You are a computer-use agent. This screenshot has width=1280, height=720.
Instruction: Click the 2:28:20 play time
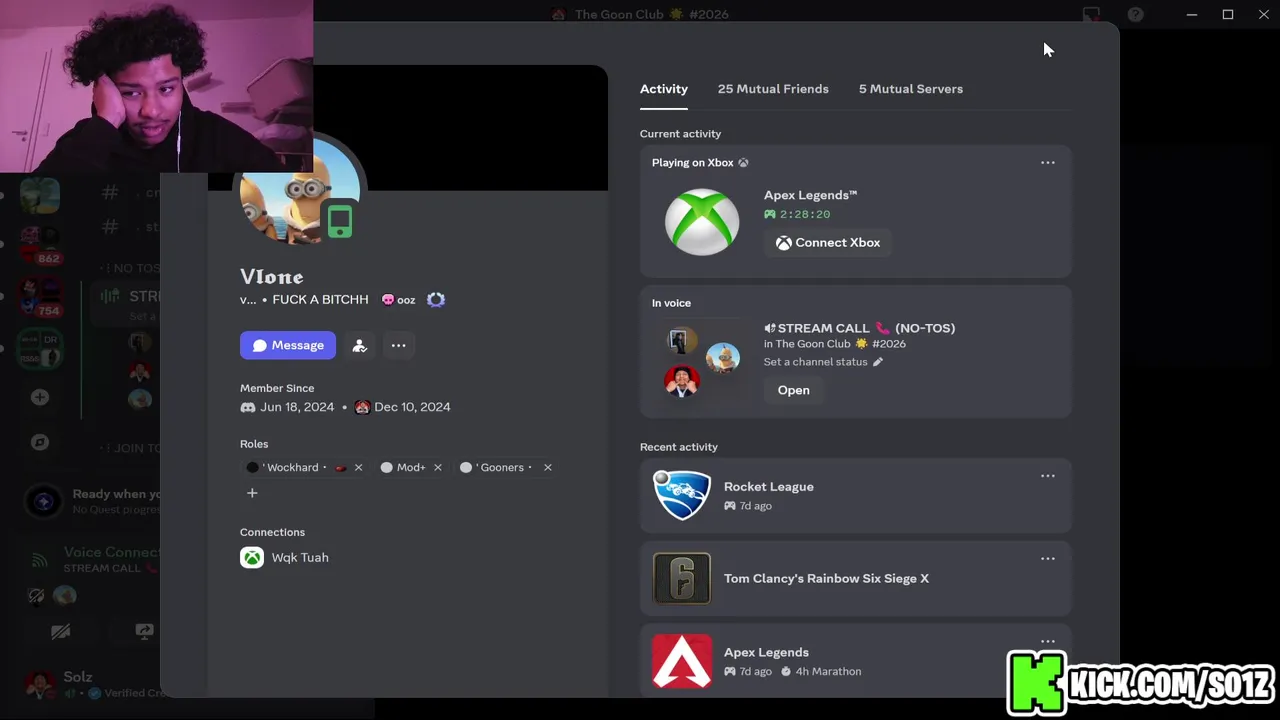[805, 214]
